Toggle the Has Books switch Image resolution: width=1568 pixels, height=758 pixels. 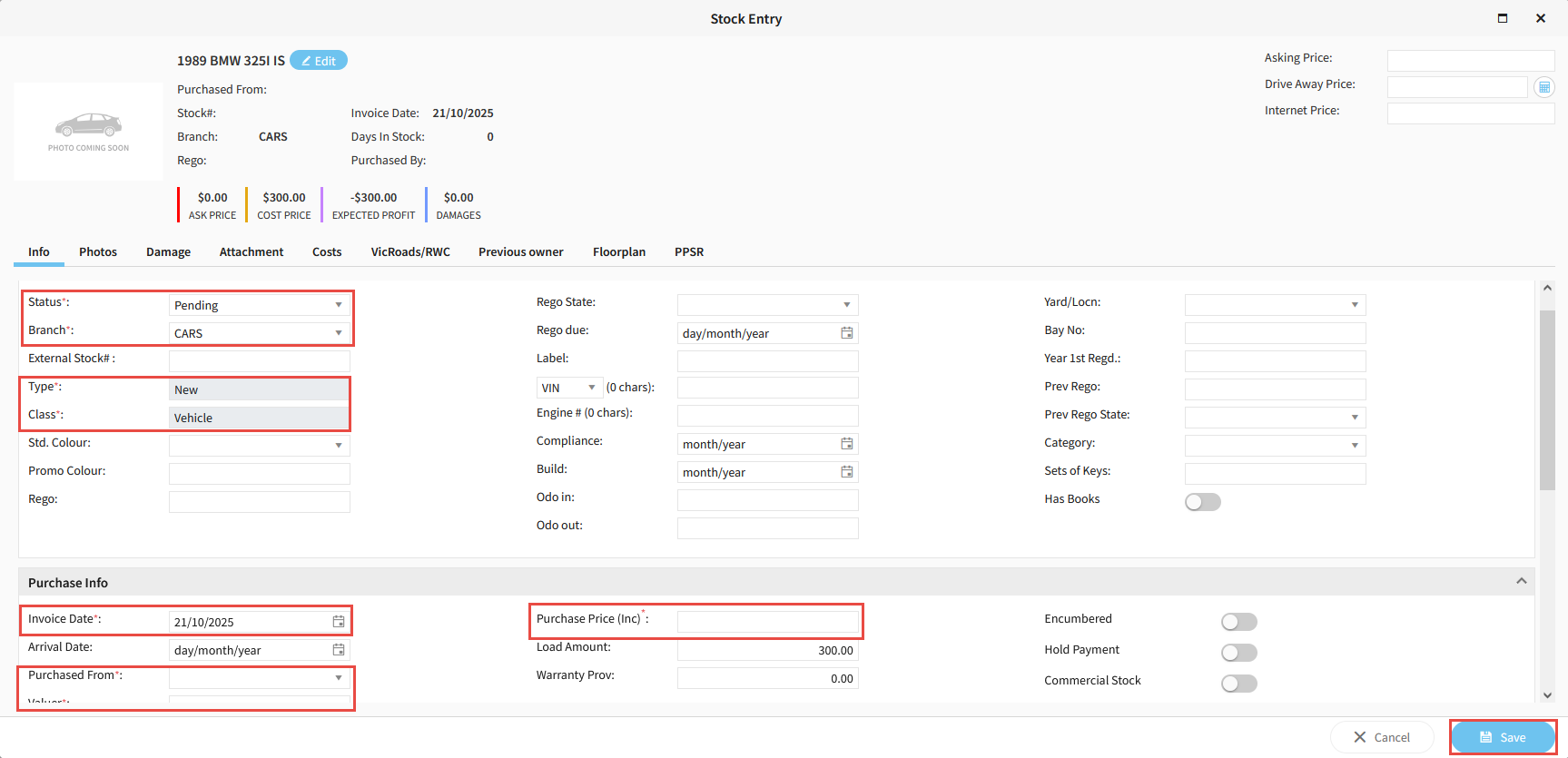pos(1202,502)
